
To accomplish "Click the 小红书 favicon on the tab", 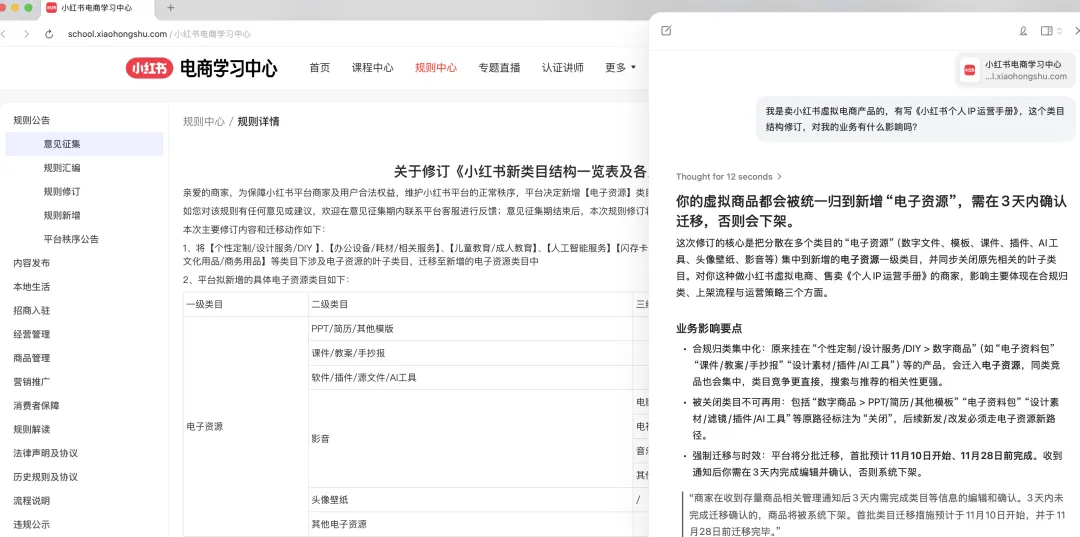I will click(51, 8).
